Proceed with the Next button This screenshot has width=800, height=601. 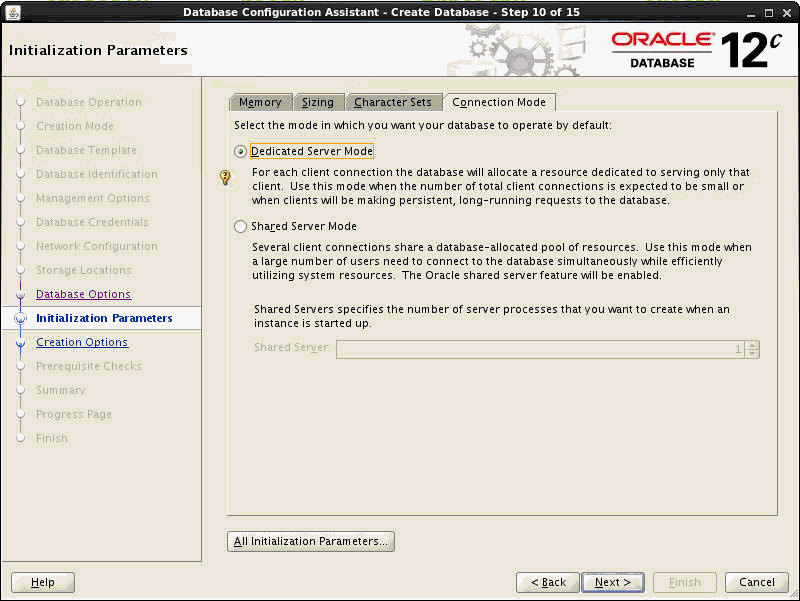point(613,583)
